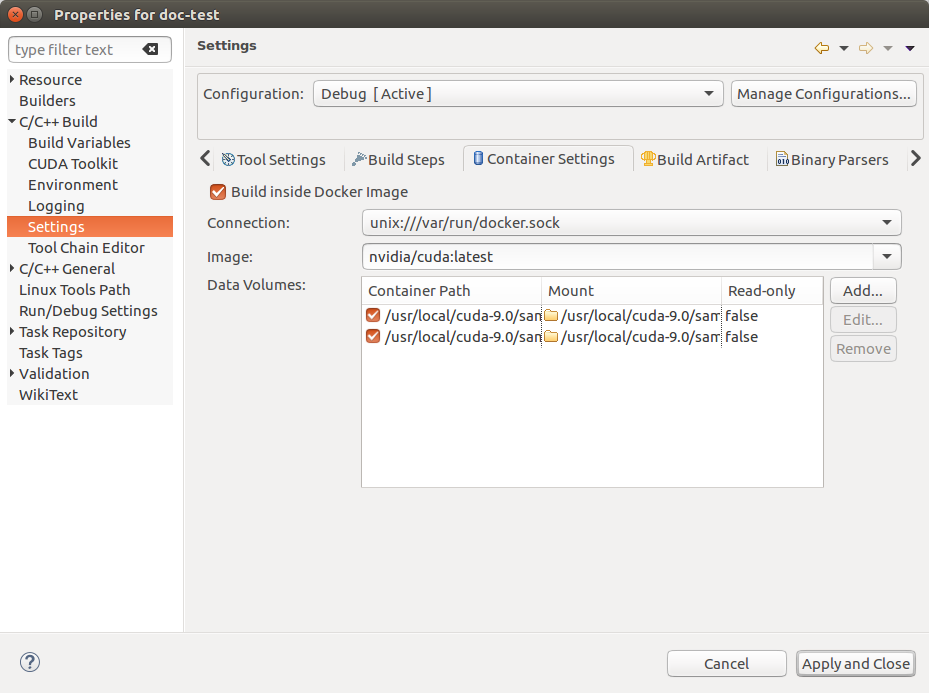Click the forward navigation arrow icon
929x693 pixels.
[x=866, y=48]
